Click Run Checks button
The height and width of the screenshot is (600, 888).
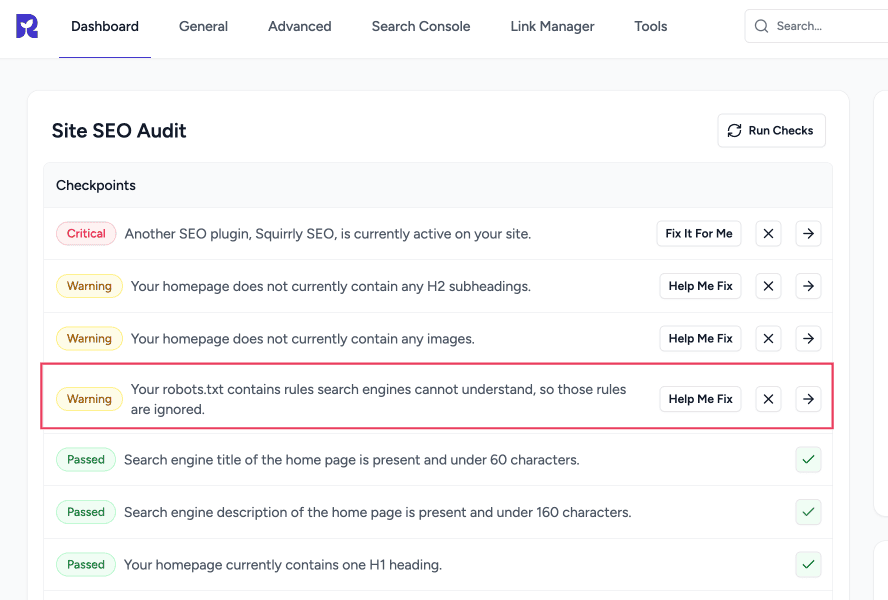771,130
